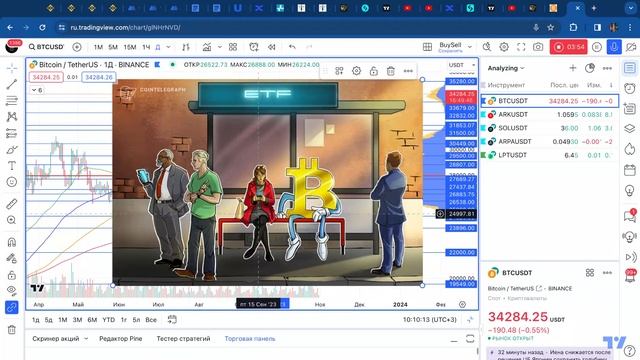Open watchlist advanced view pie icon

(x=589, y=68)
